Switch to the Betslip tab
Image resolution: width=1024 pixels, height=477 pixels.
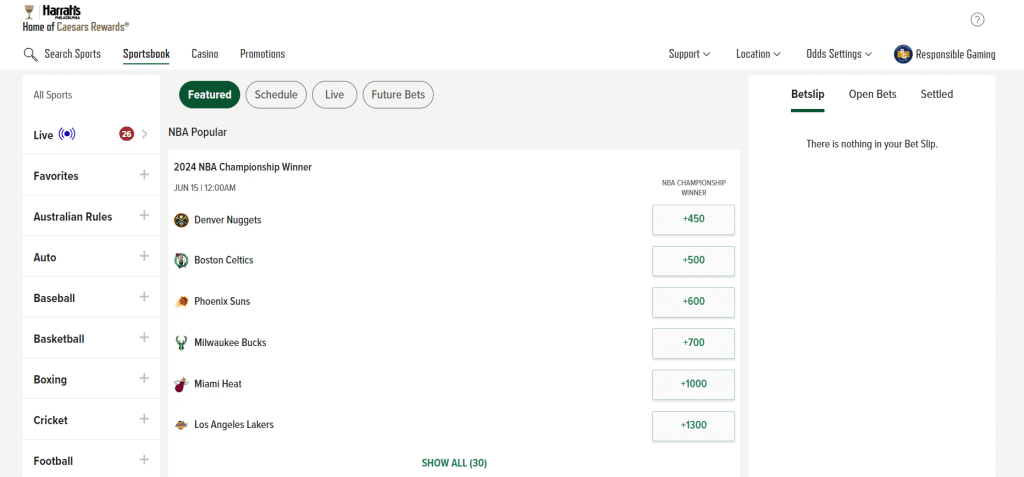coord(808,94)
